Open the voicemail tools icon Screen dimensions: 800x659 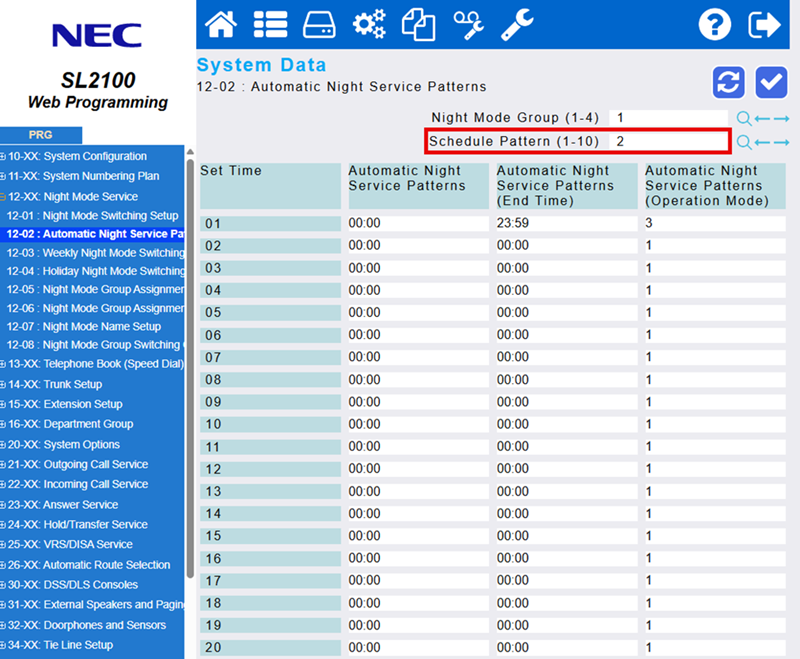(468, 24)
